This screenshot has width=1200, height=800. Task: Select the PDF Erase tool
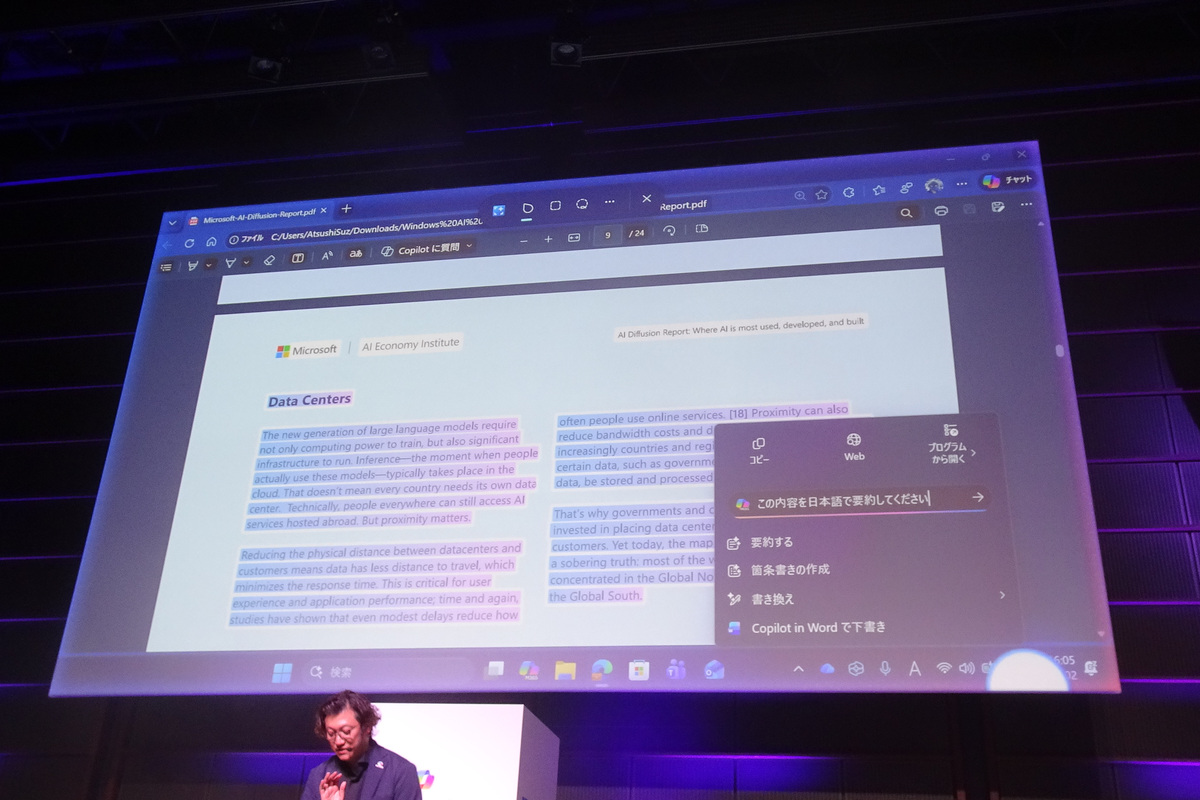[x=268, y=260]
